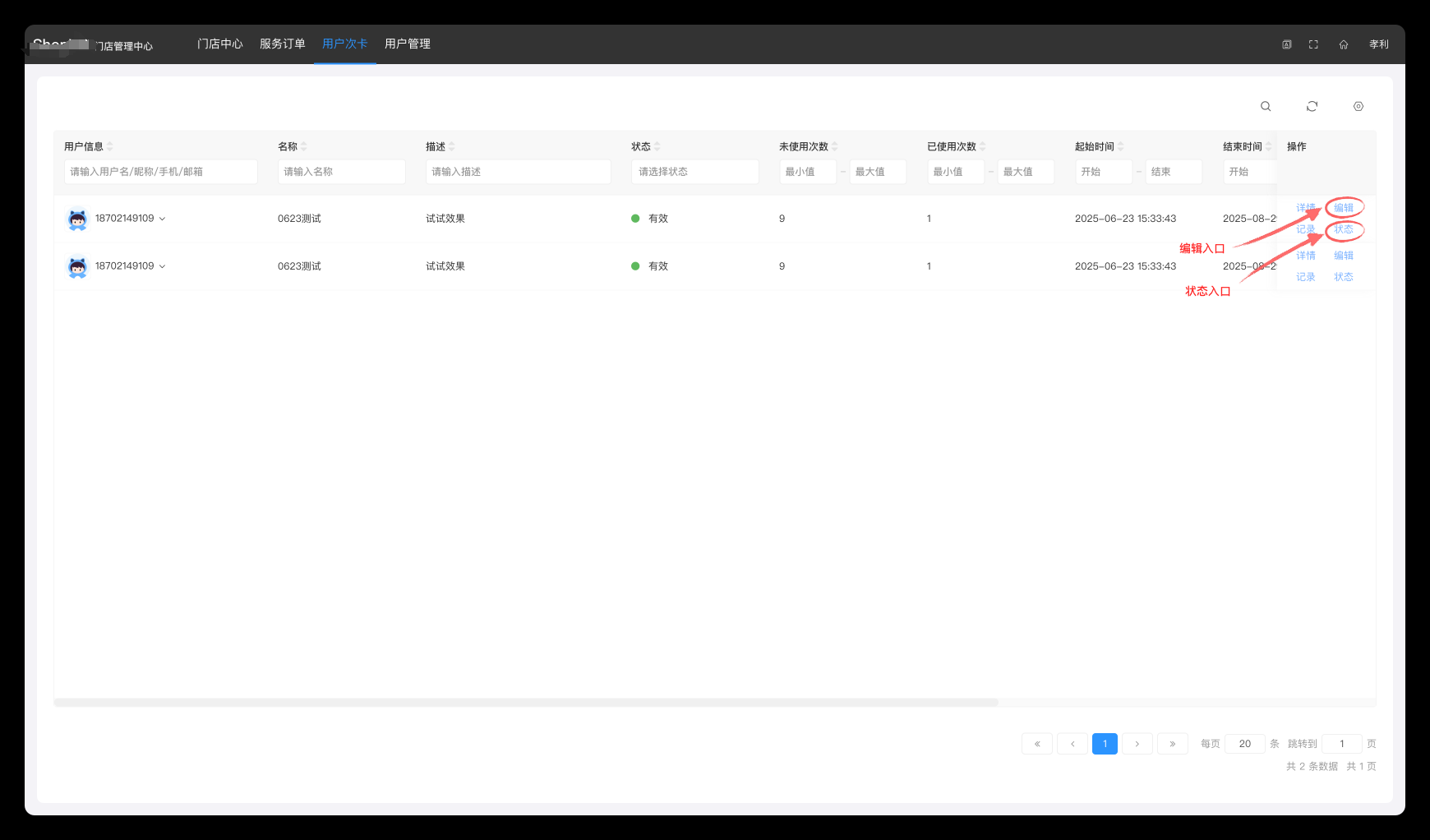Click the language switch icon in header
The image size is (1430, 840).
pos(1287,44)
